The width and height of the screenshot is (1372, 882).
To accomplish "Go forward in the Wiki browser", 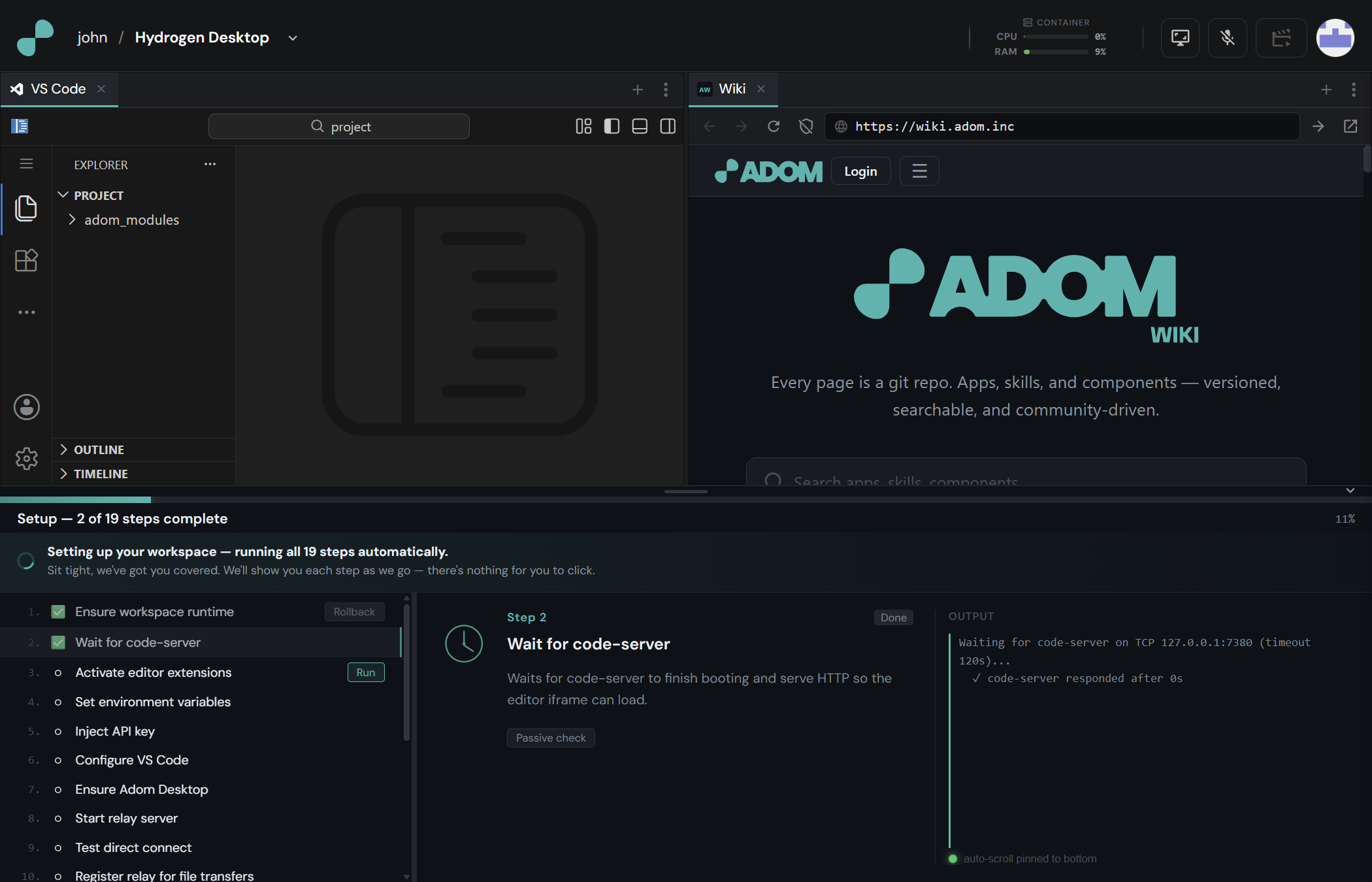I will coord(741,126).
